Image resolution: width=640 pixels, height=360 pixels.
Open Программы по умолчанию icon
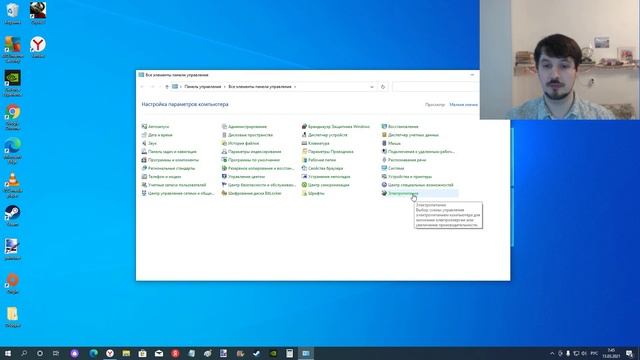[x=224, y=160]
